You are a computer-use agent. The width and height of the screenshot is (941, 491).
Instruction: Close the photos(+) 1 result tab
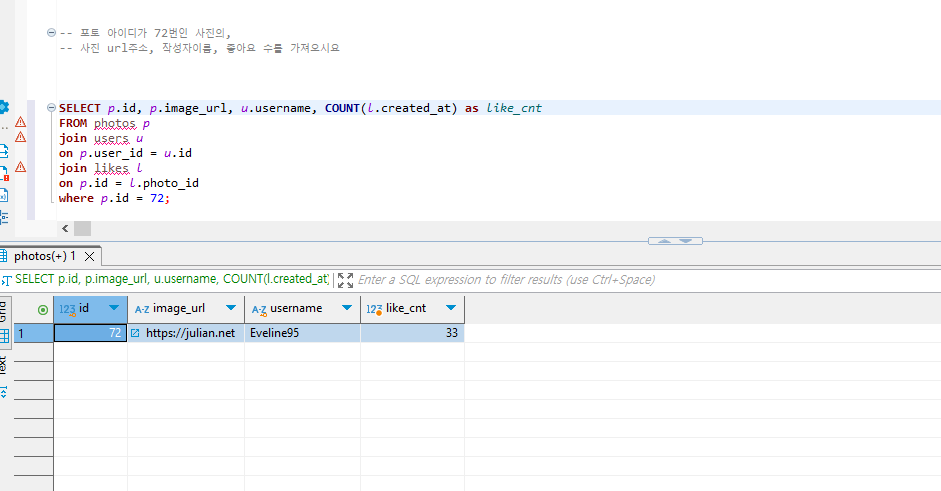(x=89, y=256)
